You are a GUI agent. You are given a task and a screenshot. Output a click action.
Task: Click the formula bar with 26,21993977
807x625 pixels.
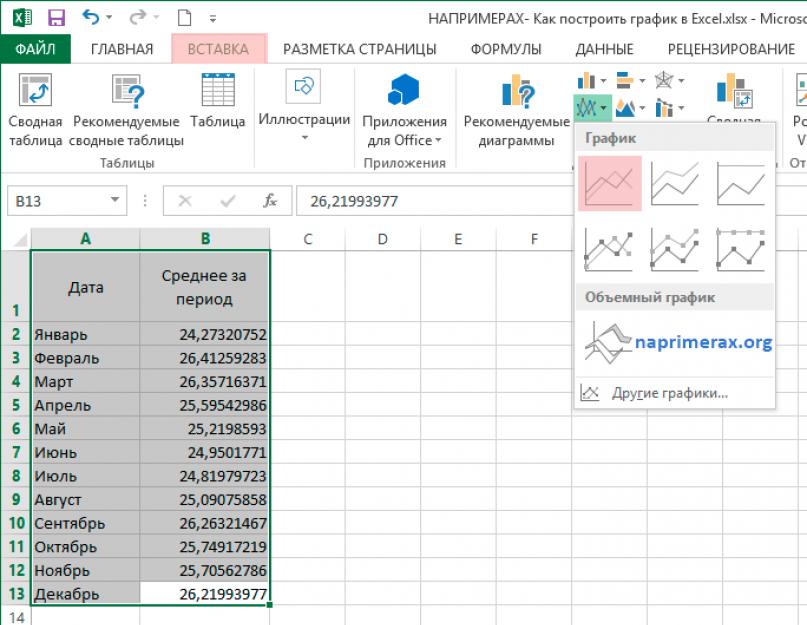click(435, 201)
